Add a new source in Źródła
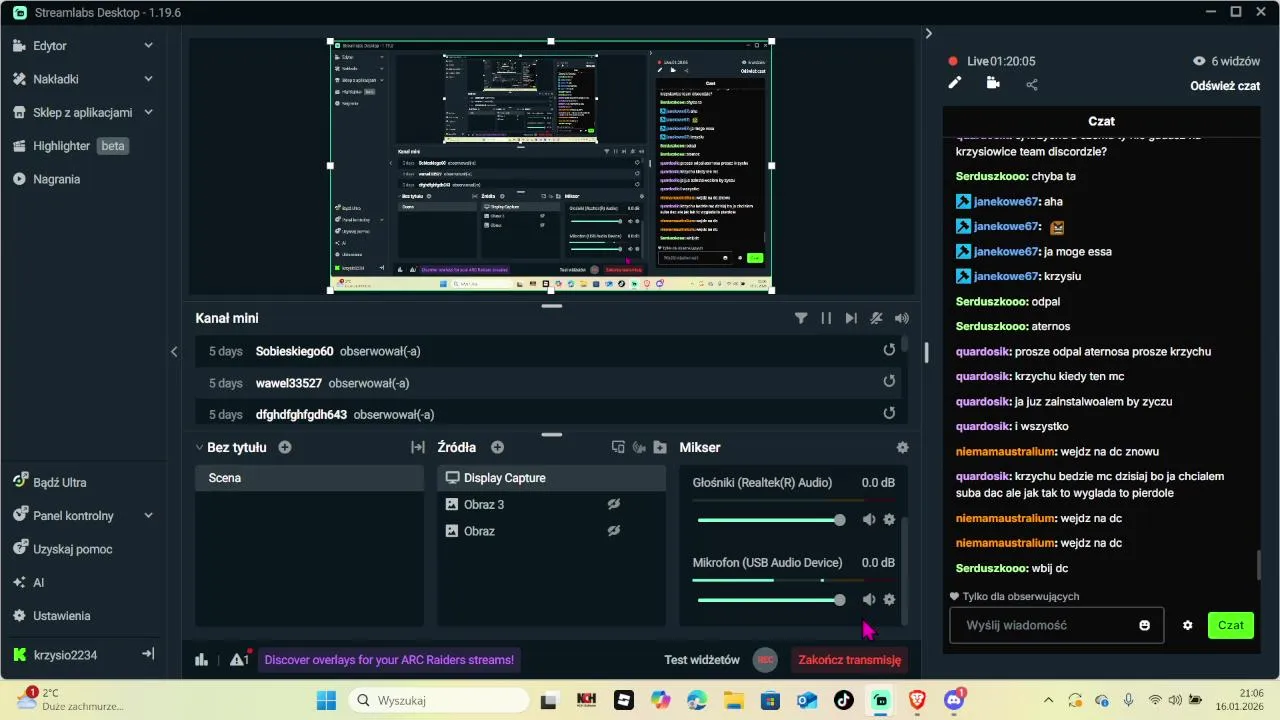The width and height of the screenshot is (1280, 720). click(x=497, y=447)
